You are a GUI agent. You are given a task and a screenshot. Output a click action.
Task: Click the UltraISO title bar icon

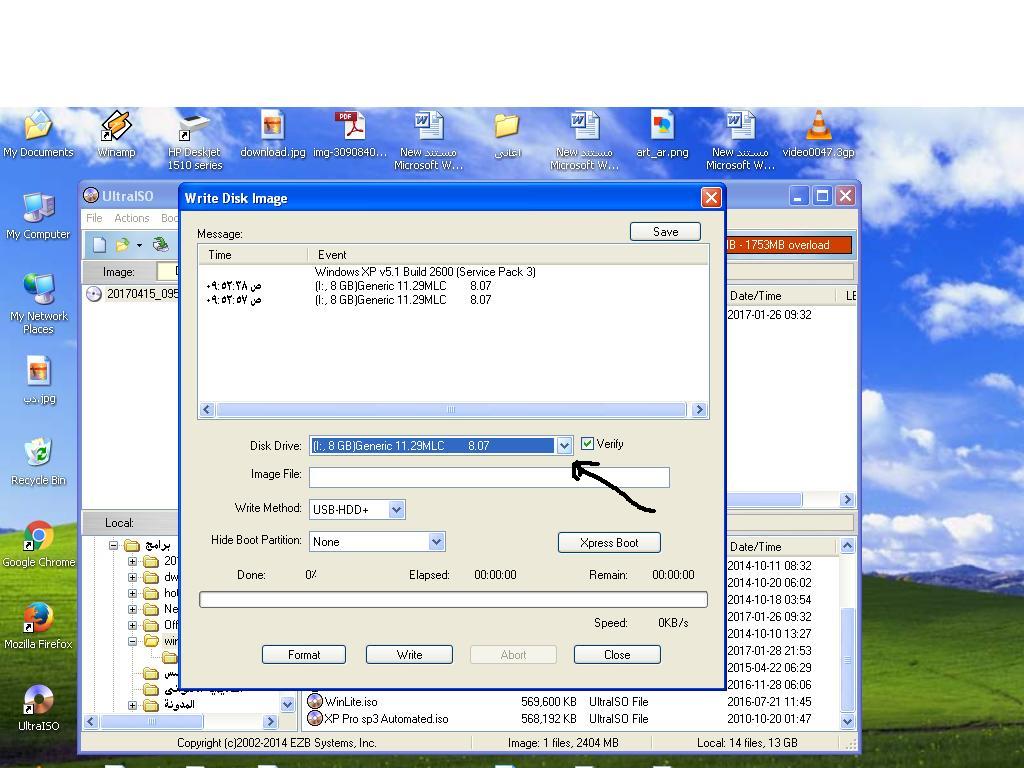91,195
